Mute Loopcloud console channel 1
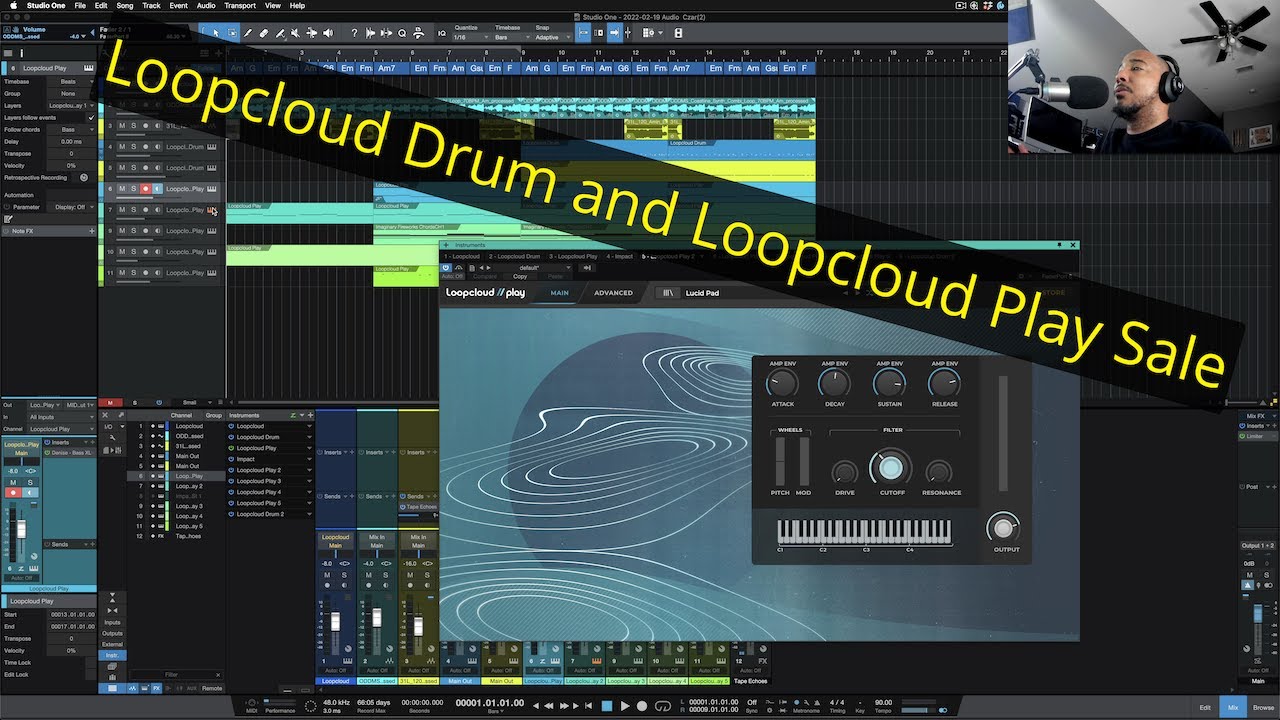 tap(329, 574)
